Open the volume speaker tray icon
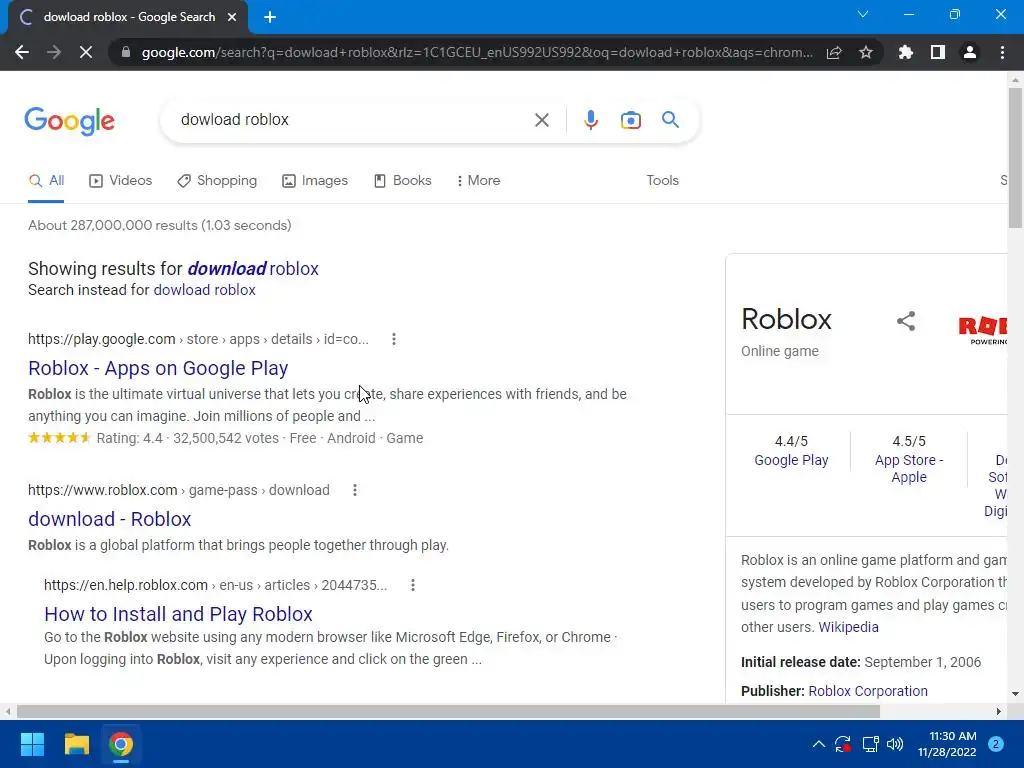This screenshot has height=768, width=1024. [x=895, y=744]
